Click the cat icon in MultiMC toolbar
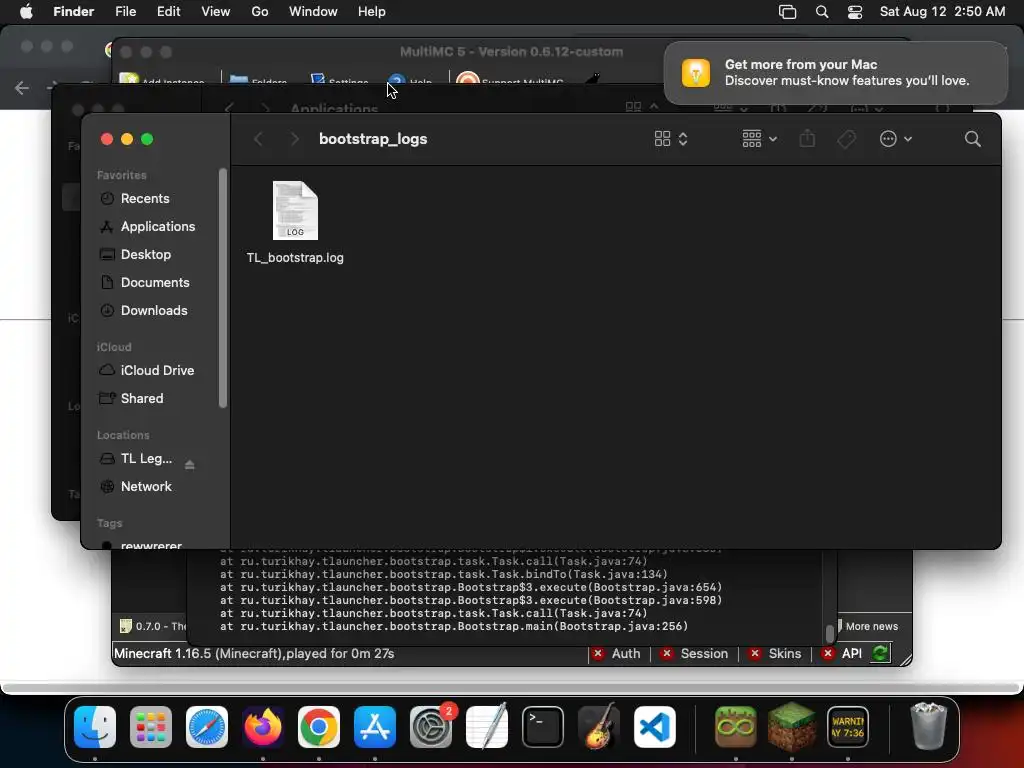The width and height of the screenshot is (1024, 768). pos(591,80)
